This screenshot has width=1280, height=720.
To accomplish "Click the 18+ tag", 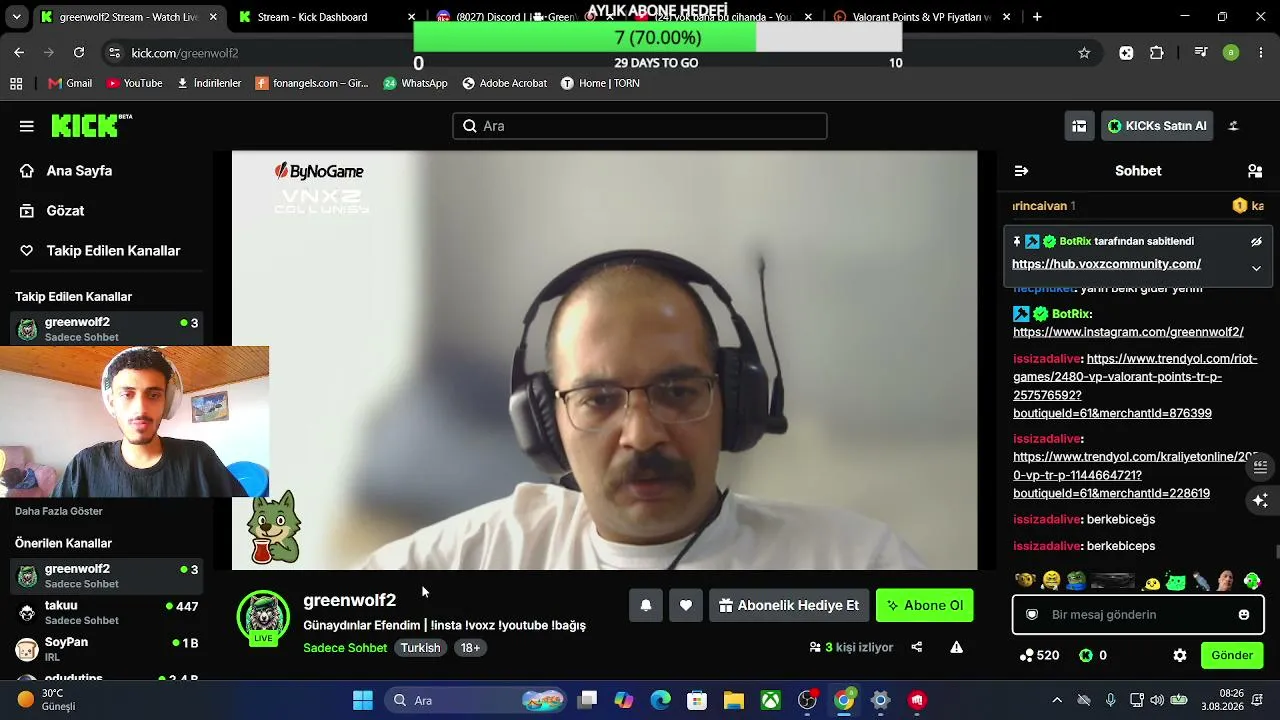I will click(470, 648).
